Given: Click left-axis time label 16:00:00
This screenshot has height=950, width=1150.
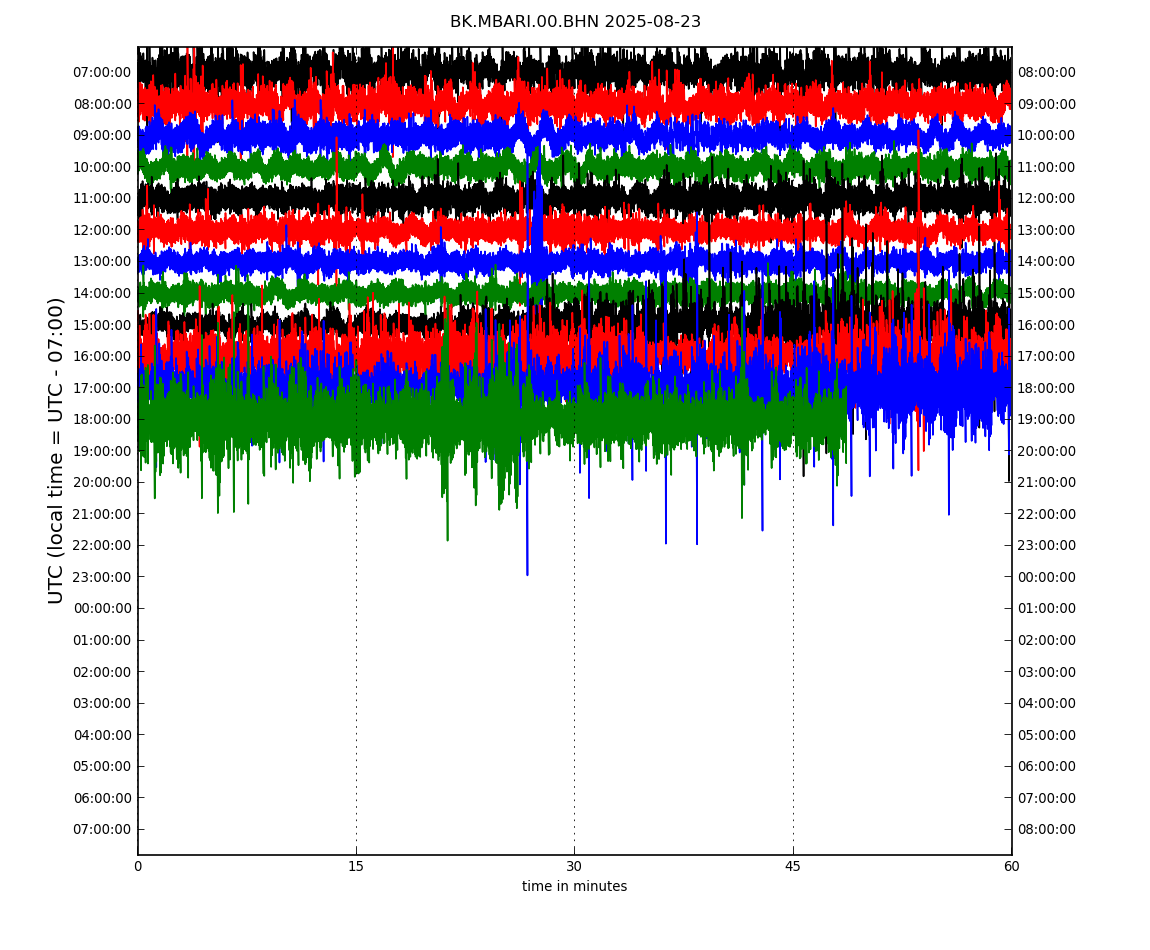Looking at the screenshot, I should [102, 357].
